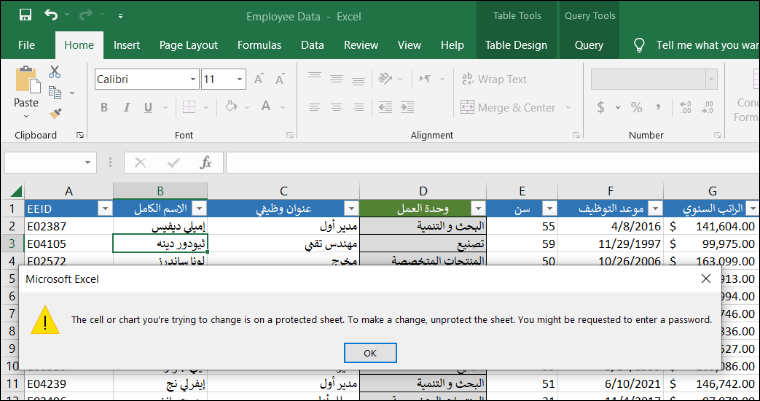Click the formula bar input
This screenshot has width=760, height=401.
tap(492, 162)
